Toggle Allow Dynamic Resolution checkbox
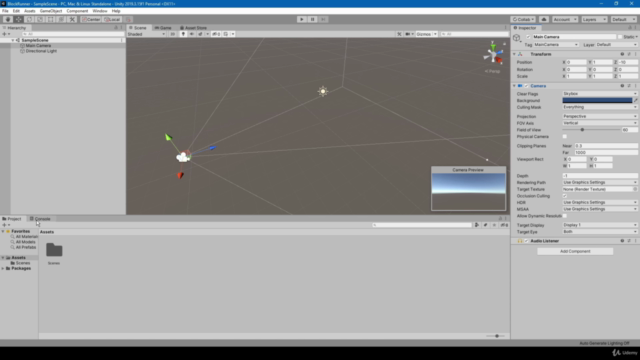 [x=564, y=216]
